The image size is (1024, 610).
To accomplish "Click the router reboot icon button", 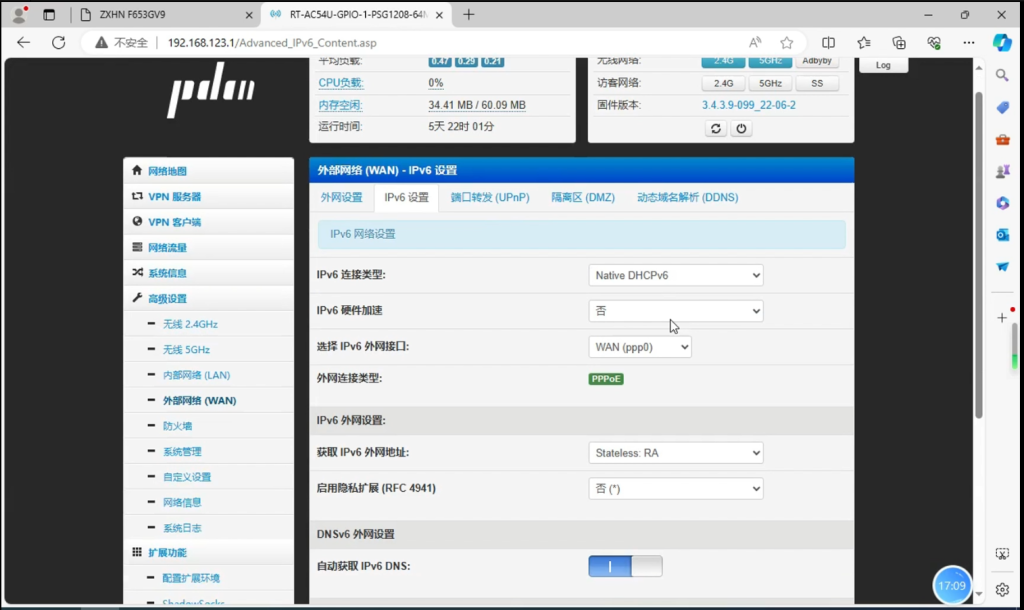I will (x=716, y=129).
